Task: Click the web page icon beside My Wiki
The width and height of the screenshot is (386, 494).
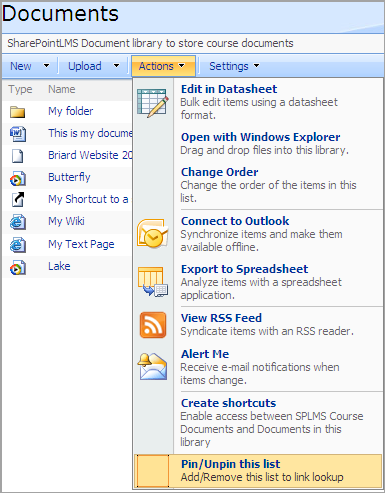Action: pyautogui.click(x=18, y=222)
